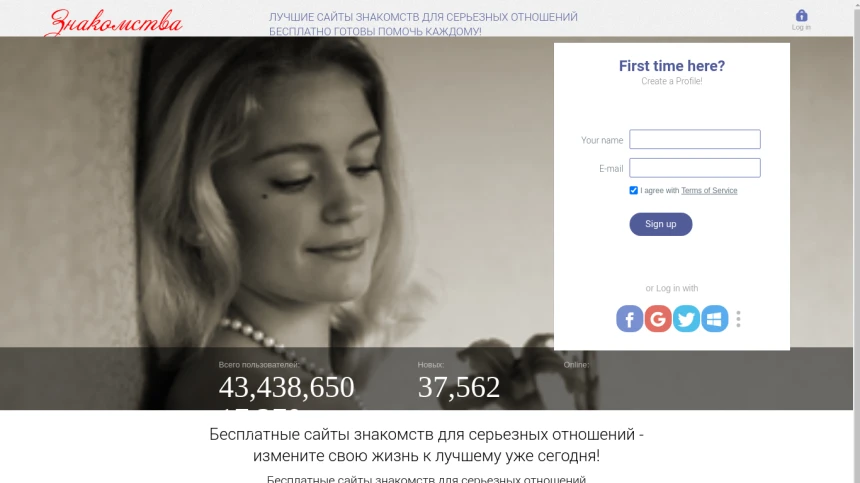Open the red Знакомства logo
This screenshot has width=860, height=483.
coord(114,23)
